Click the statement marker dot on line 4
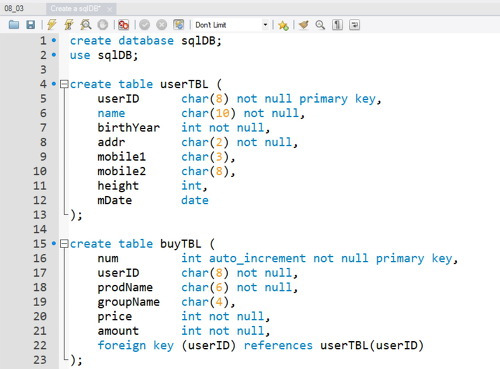The image size is (500, 369). (x=54, y=84)
